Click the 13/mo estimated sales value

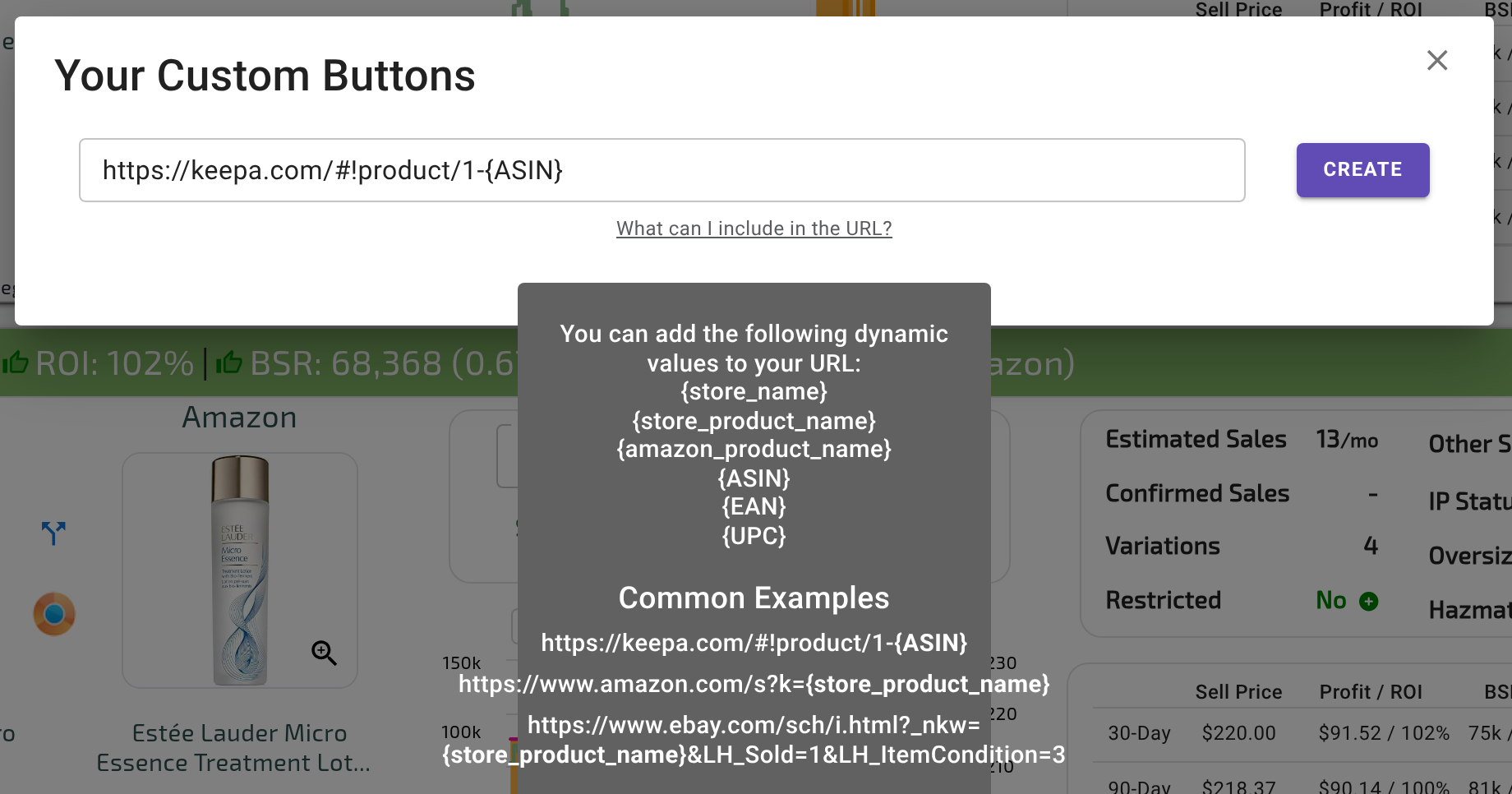(1347, 440)
